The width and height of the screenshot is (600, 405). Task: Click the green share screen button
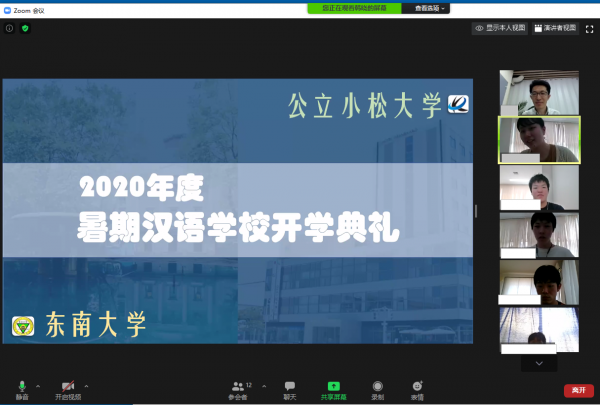click(334, 390)
